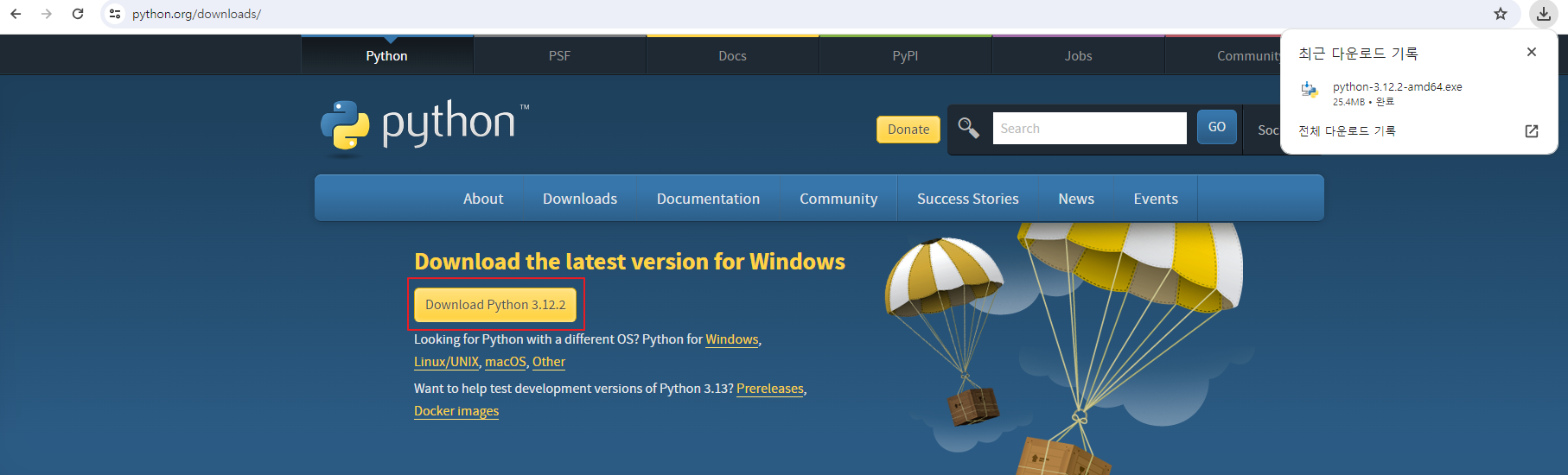Bookmark this page with the star icon

tap(1501, 14)
